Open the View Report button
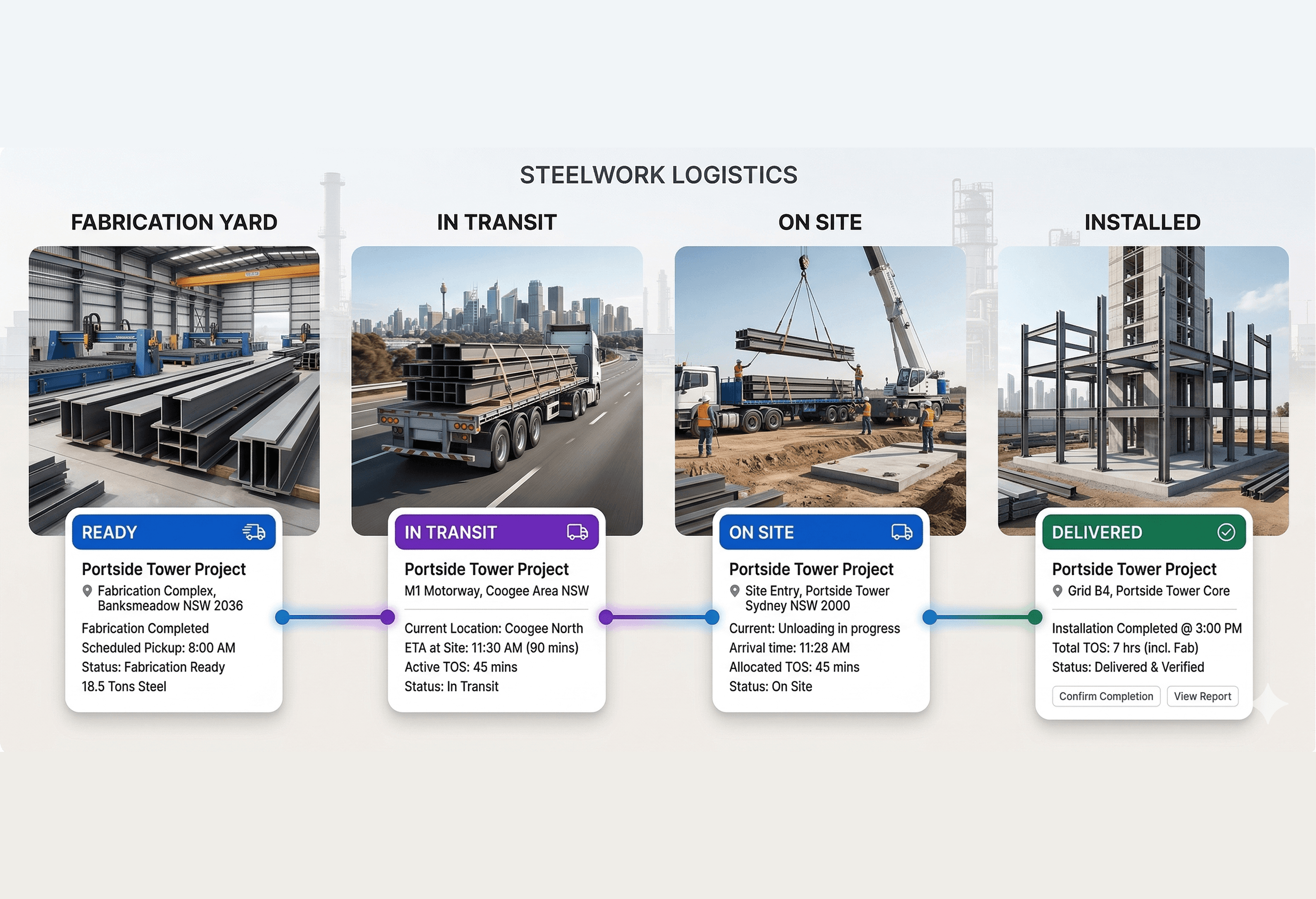Screen dimensions: 1316x899 tap(1202, 696)
